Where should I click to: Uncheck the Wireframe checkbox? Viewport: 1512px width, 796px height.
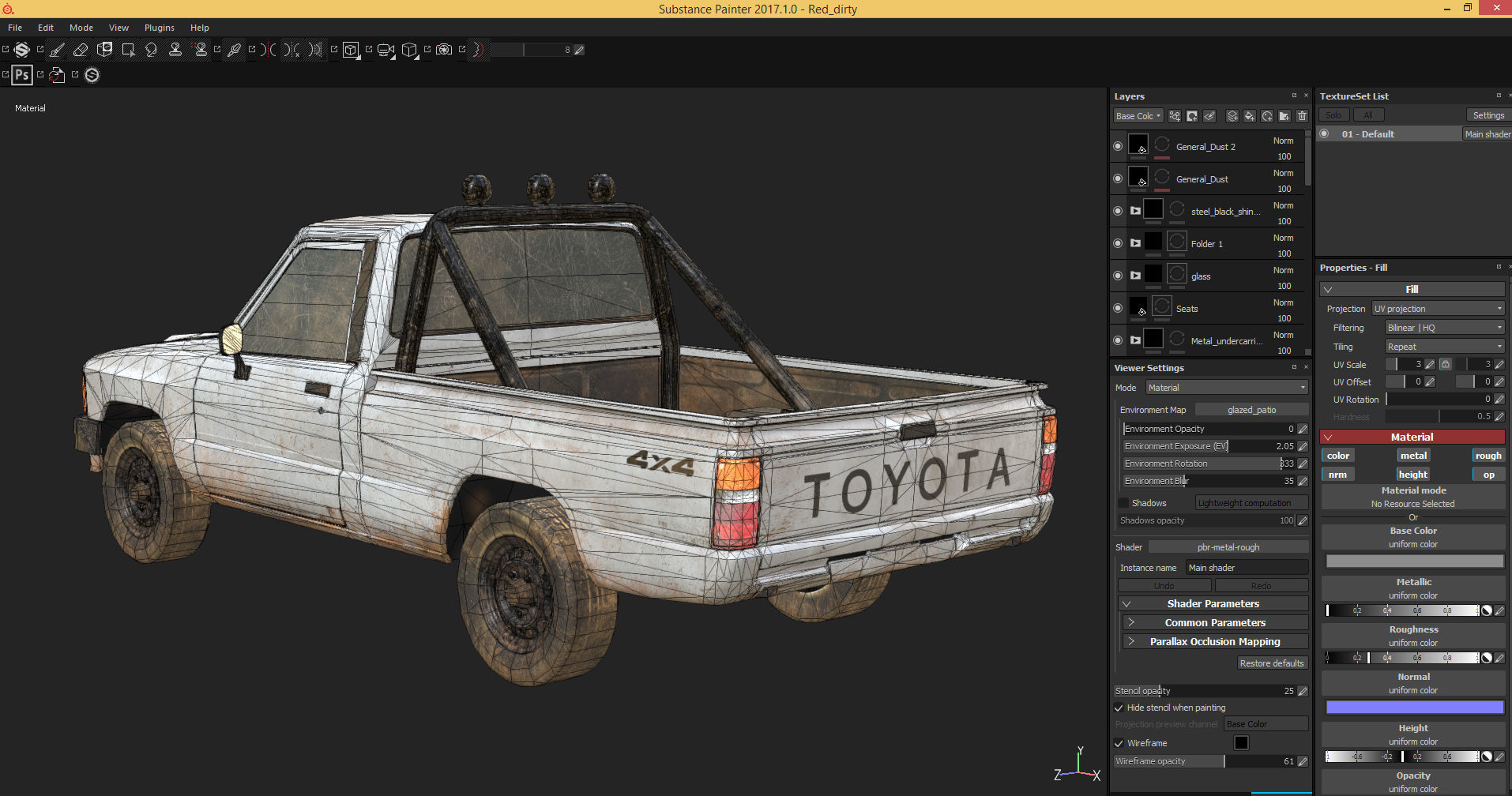(1119, 743)
